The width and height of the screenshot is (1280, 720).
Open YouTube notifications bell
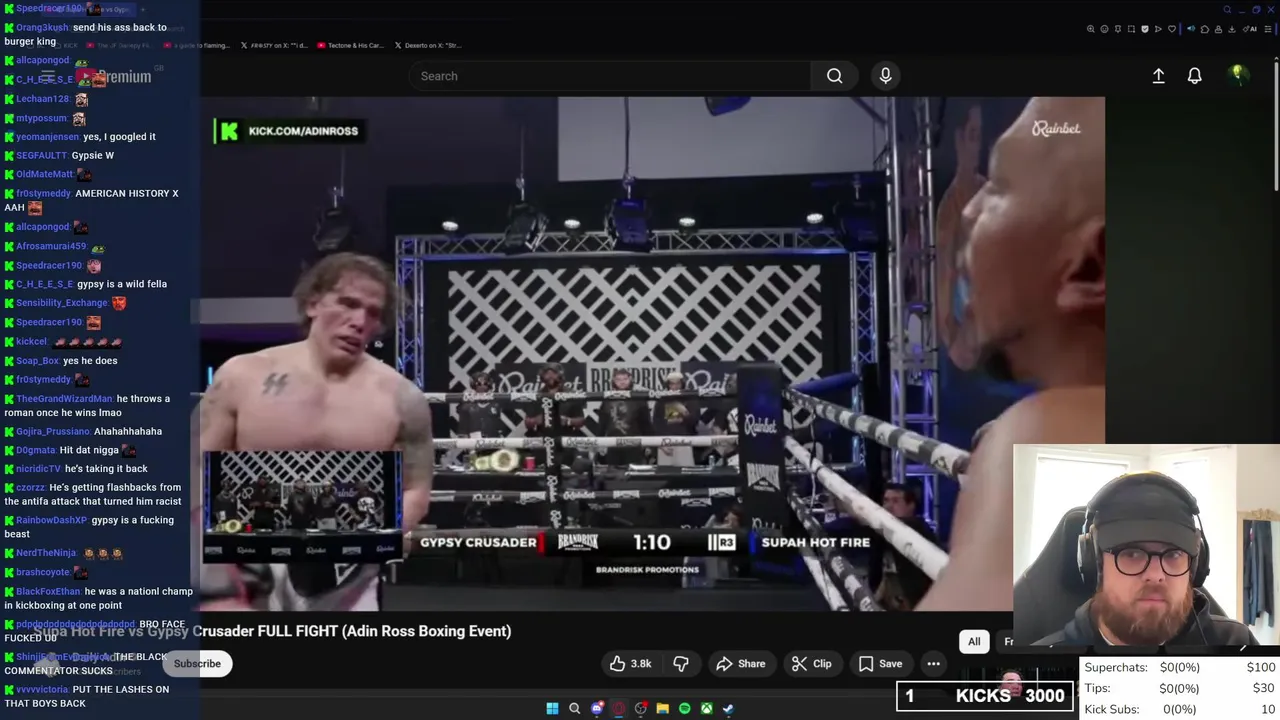[1194, 76]
